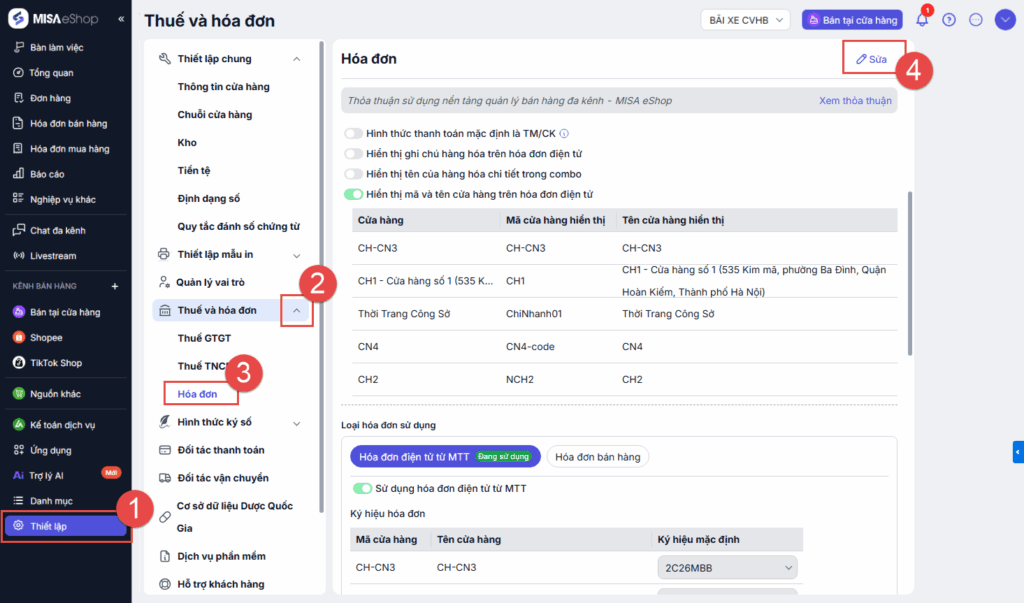
Task: Click Bán tại cửa hàng header button
Action: coord(852,20)
